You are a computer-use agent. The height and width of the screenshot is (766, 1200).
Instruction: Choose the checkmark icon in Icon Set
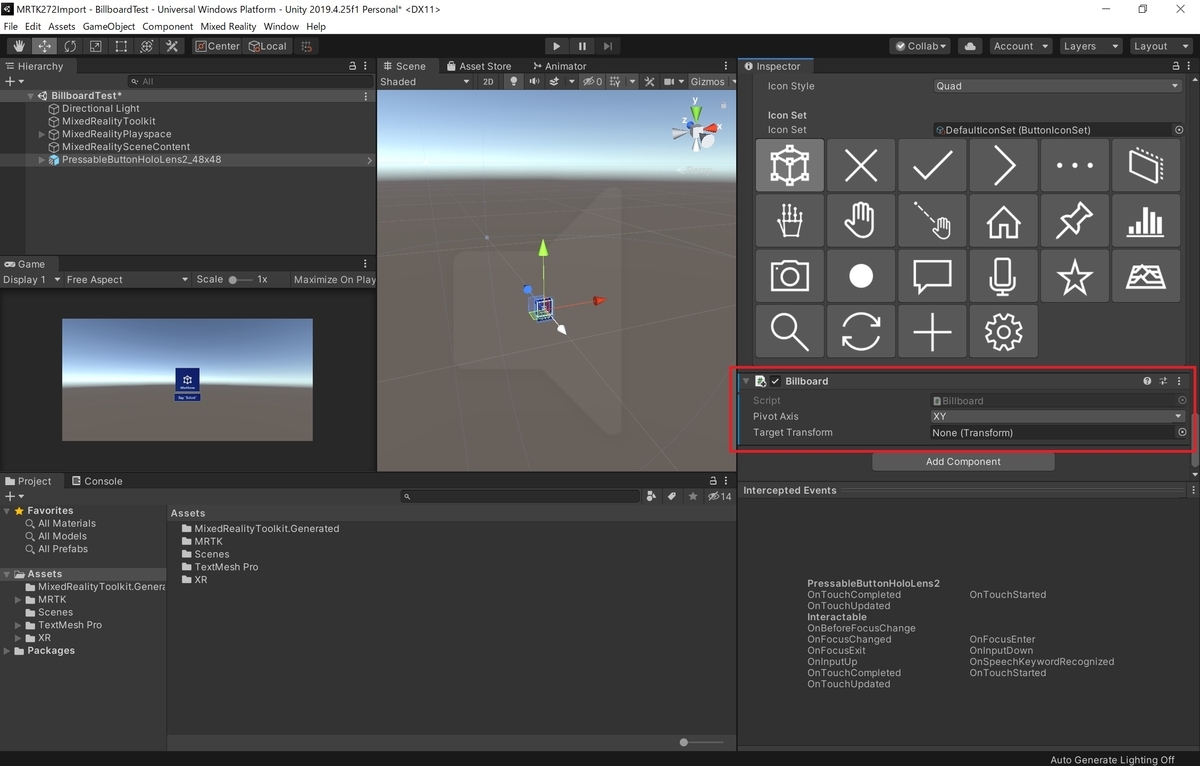[x=932, y=165]
